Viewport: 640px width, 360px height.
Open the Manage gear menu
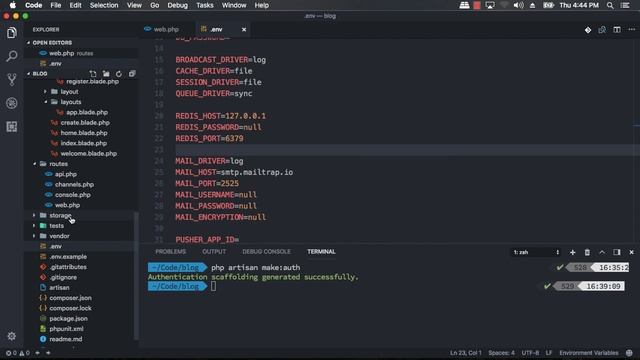point(11,336)
